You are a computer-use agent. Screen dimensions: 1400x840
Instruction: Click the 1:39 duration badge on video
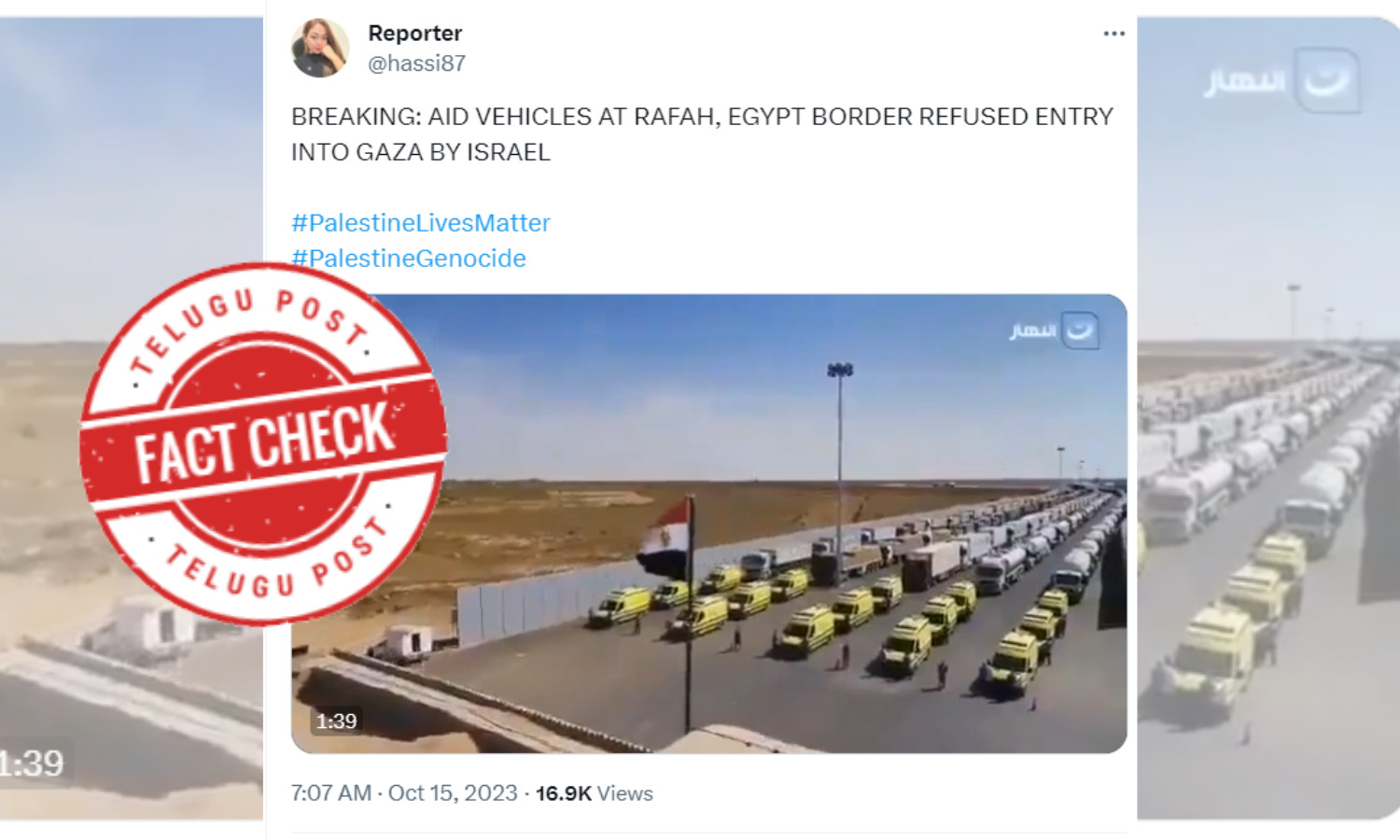point(336,721)
